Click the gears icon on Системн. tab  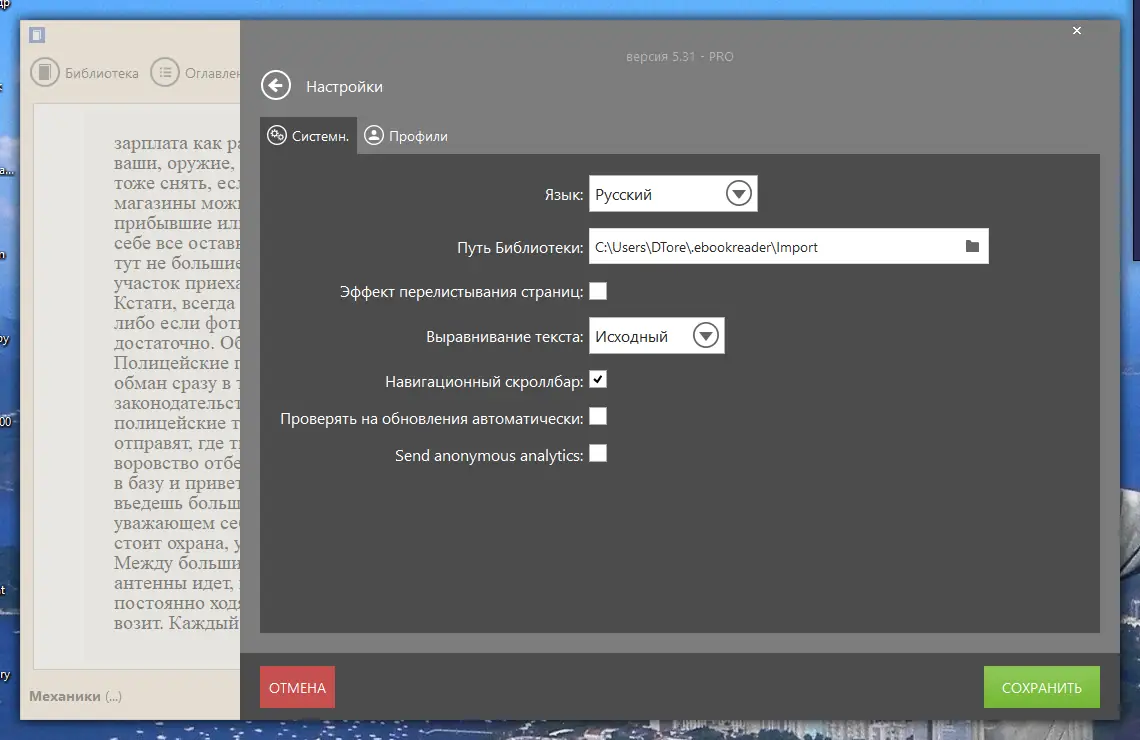pyautogui.click(x=277, y=135)
